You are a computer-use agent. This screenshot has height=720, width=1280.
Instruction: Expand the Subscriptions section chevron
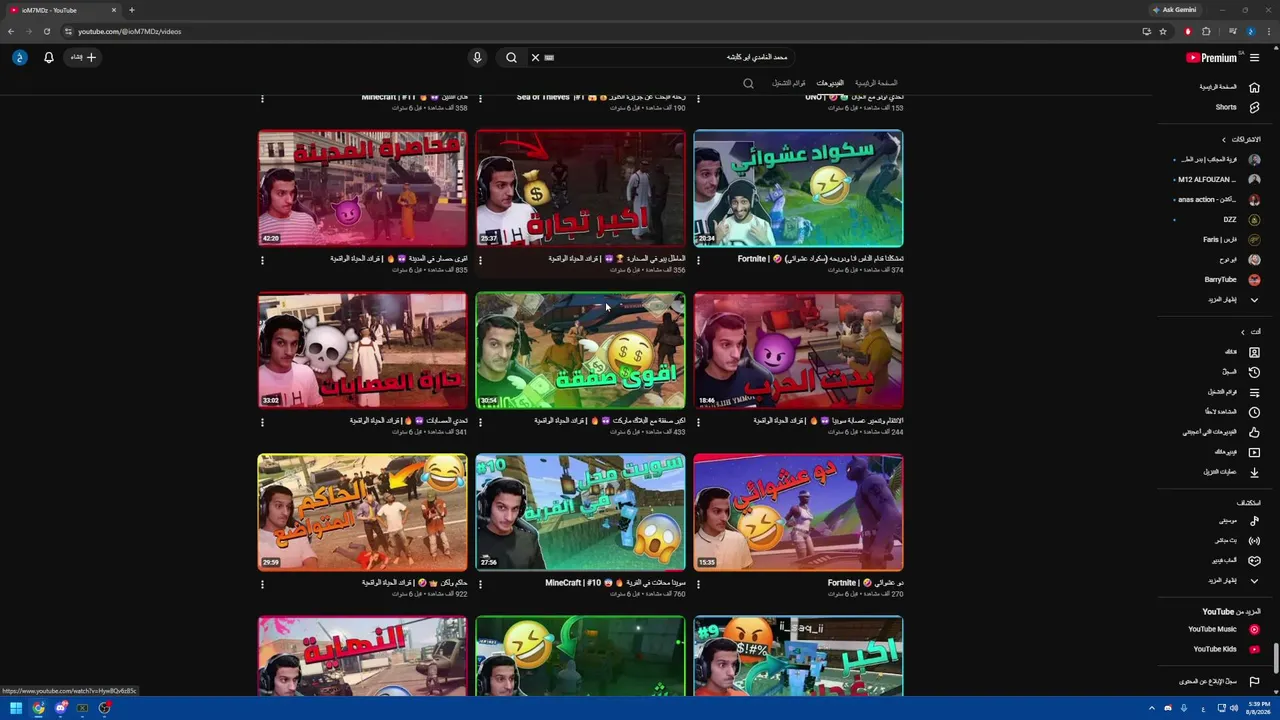tap(1224, 139)
